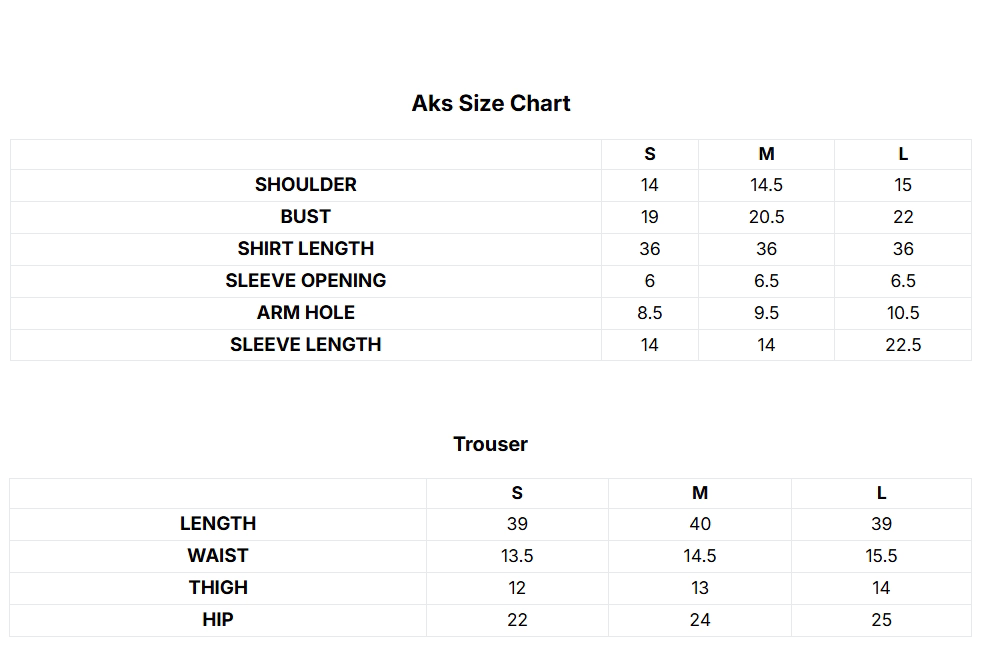Click the trouser LENGTH row label
Image resolution: width=990 pixels, height=656 pixels.
(218, 523)
